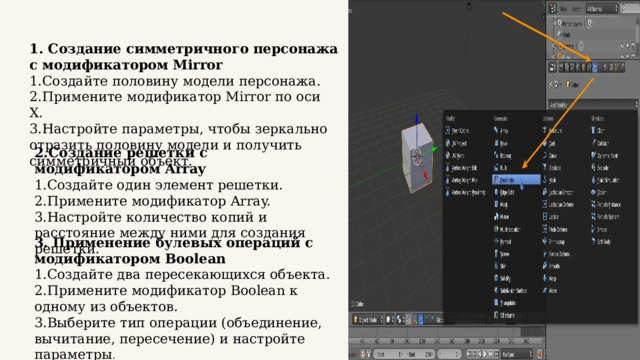This screenshot has width=640, height=360.
Task: Choose the Screw modifier
Action: pyautogui.click(x=502, y=254)
